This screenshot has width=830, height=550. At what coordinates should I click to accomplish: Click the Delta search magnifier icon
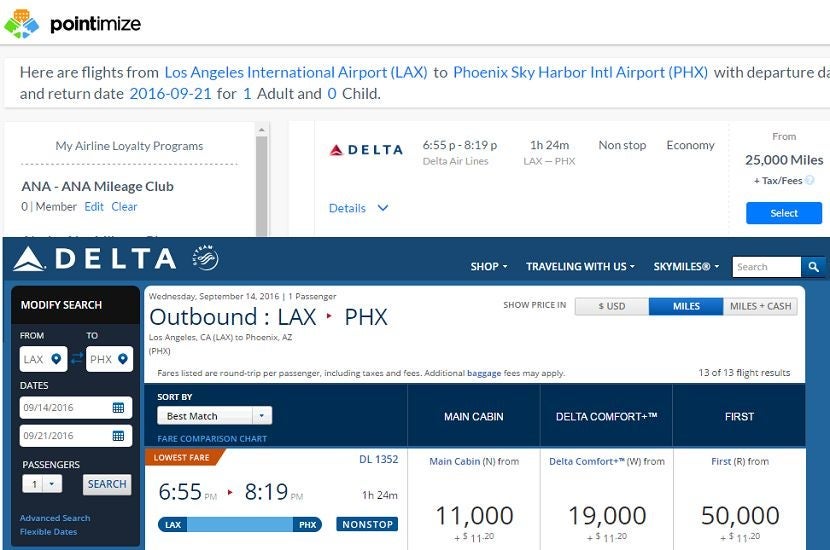pyautogui.click(x=814, y=267)
